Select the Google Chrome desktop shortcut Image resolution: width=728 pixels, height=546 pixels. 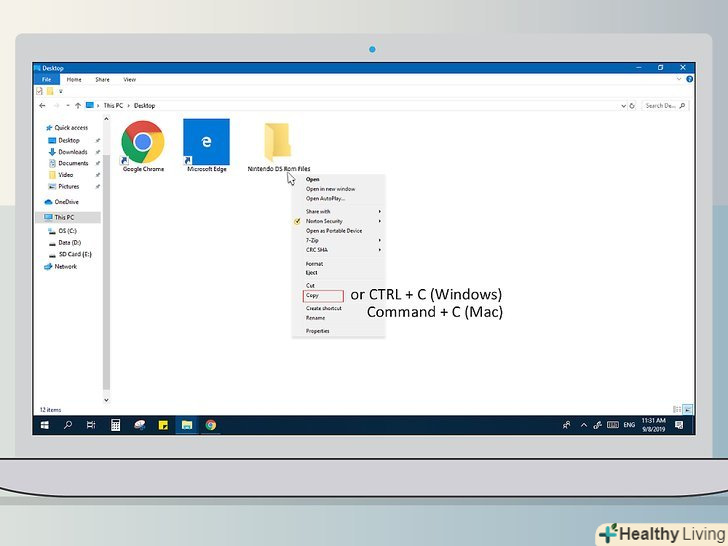click(x=143, y=146)
